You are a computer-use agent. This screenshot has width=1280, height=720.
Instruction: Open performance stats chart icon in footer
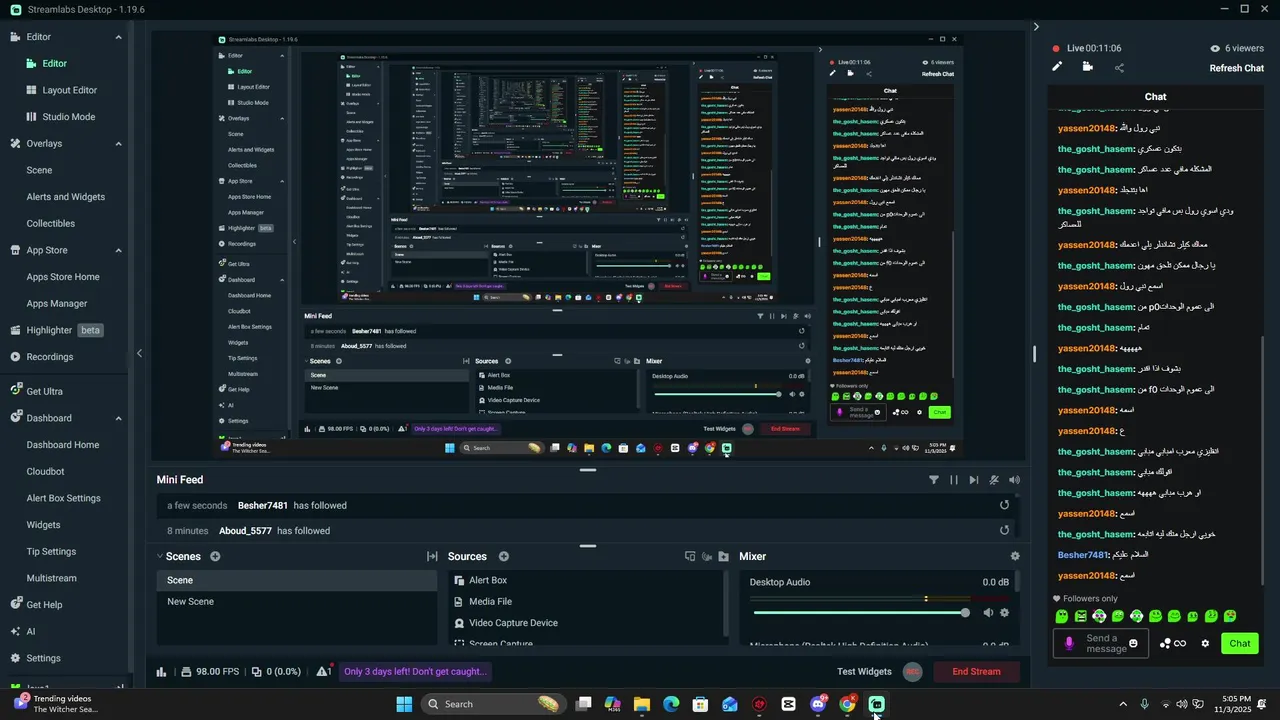161,672
